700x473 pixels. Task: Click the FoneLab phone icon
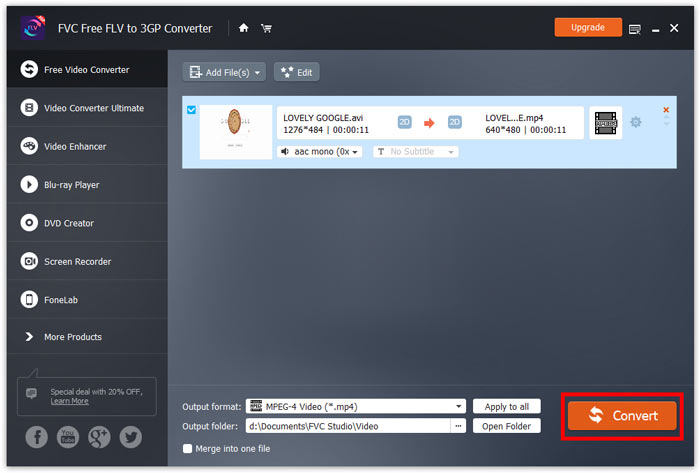click(x=29, y=299)
